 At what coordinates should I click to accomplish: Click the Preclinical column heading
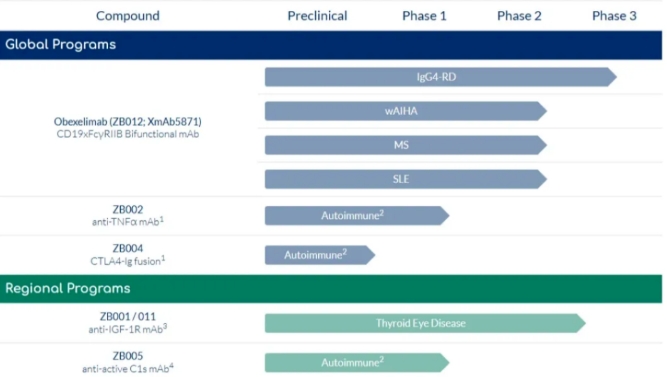click(x=317, y=16)
